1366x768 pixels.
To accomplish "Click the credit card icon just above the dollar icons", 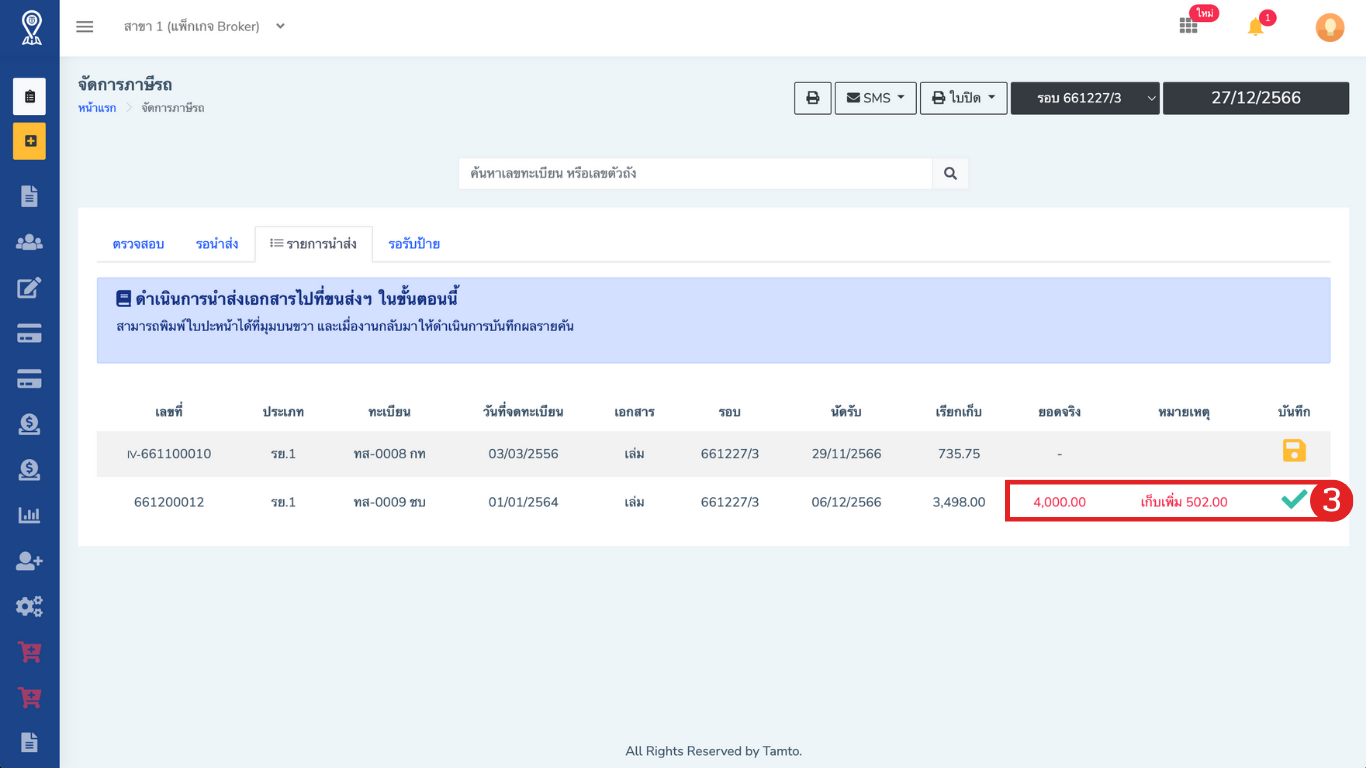I will [x=30, y=379].
